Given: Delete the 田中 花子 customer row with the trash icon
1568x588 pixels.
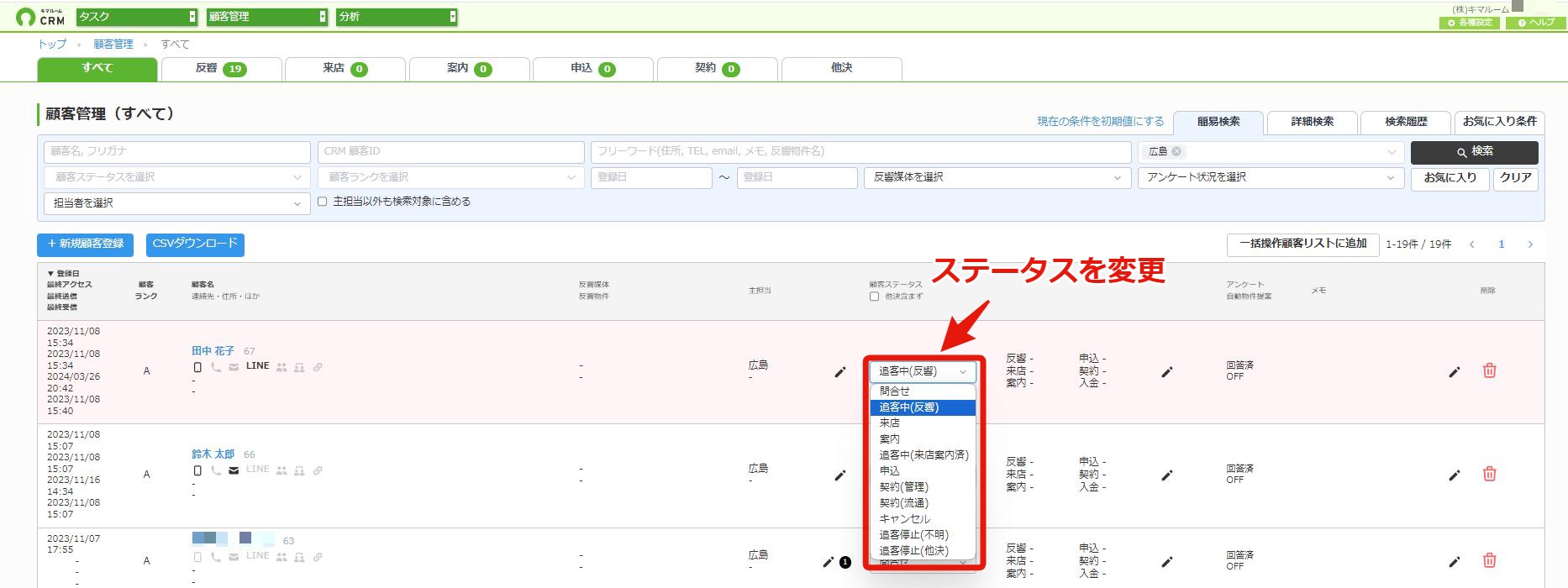Looking at the screenshot, I should coord(1489,370).
